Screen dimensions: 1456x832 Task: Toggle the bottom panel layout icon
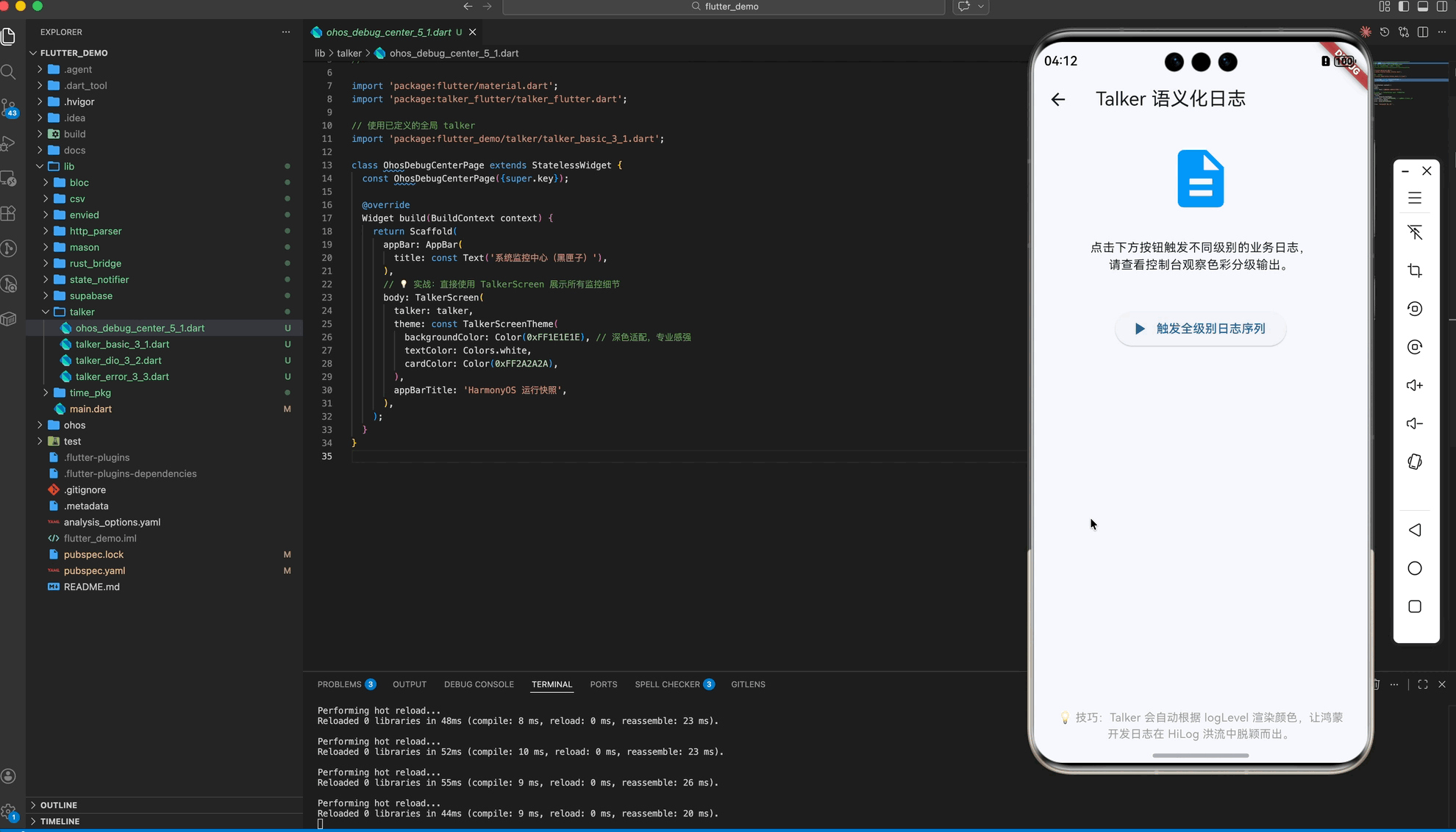point(1422,7)
